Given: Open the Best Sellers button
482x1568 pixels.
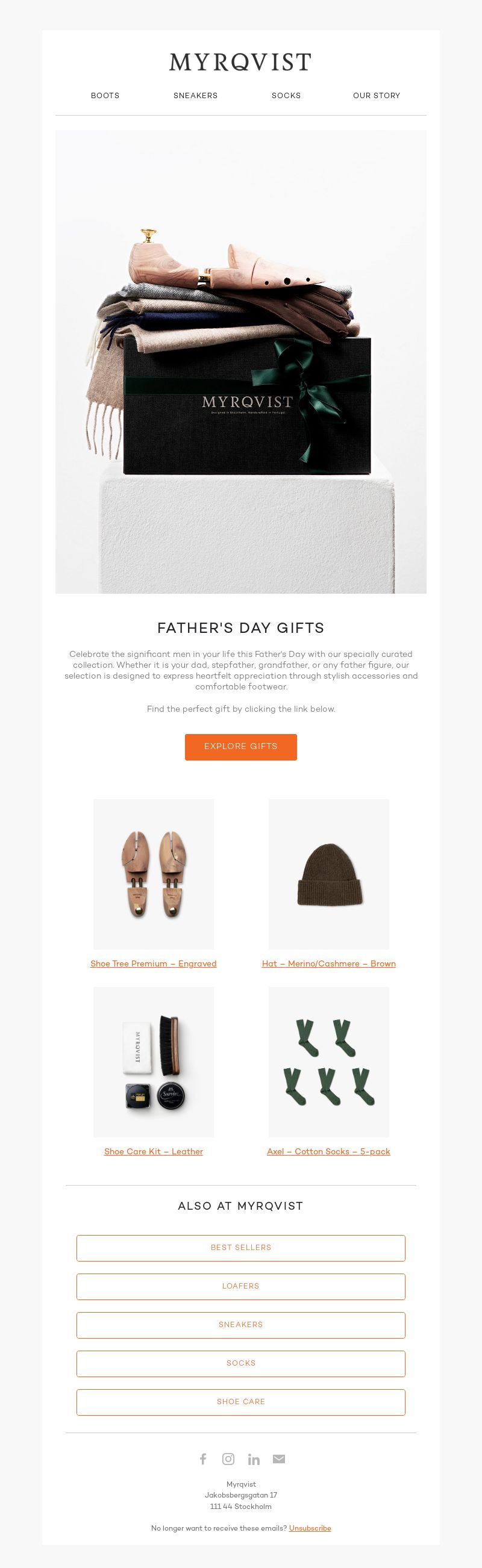Looking at the screenshot, I should pyautogui.click(x=240, y=1248).
